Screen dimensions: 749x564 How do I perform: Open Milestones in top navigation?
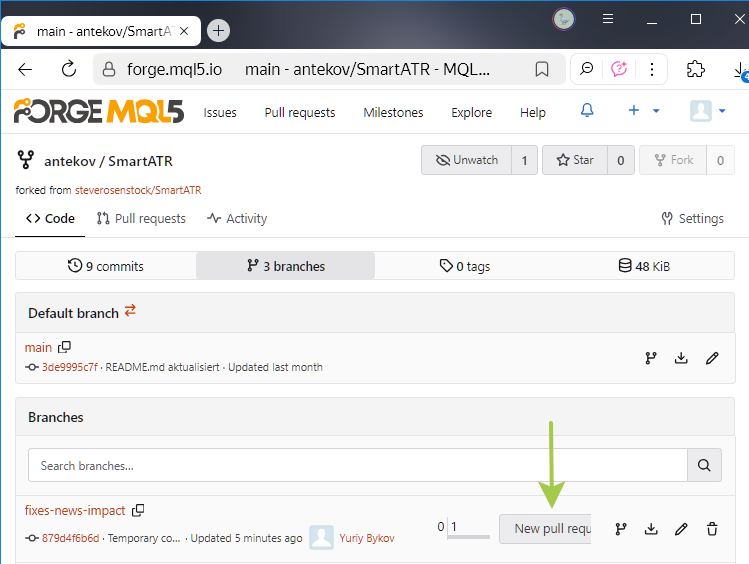[x=393, y=113]
